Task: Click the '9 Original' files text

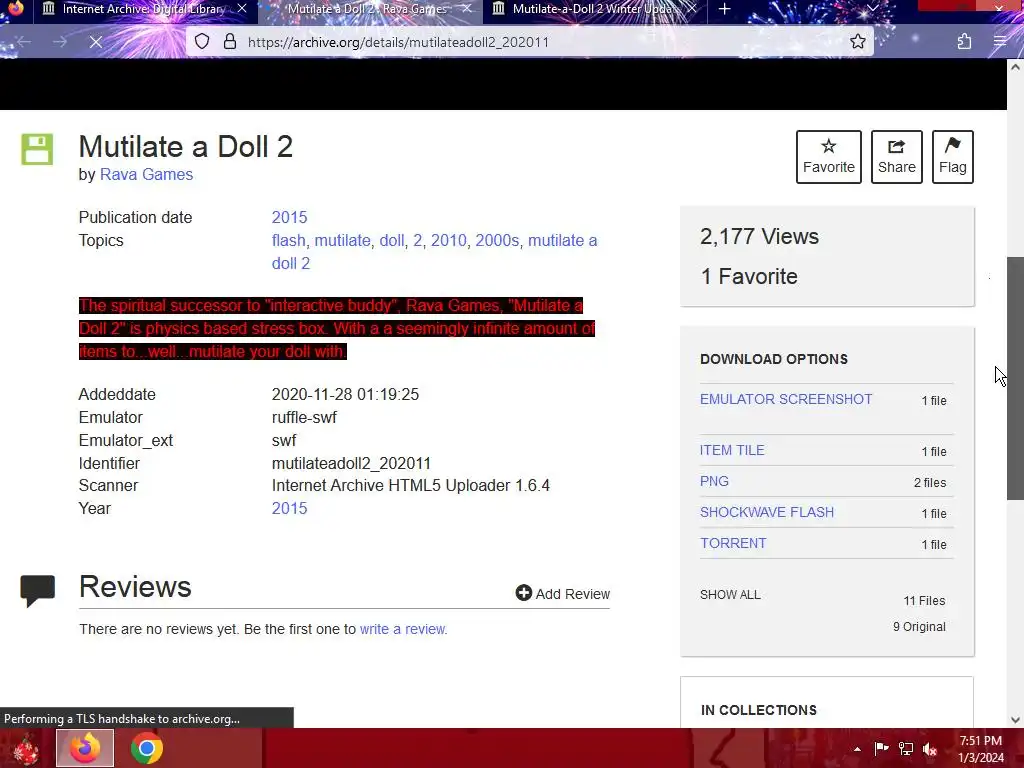Action: [x=919, y=626]
